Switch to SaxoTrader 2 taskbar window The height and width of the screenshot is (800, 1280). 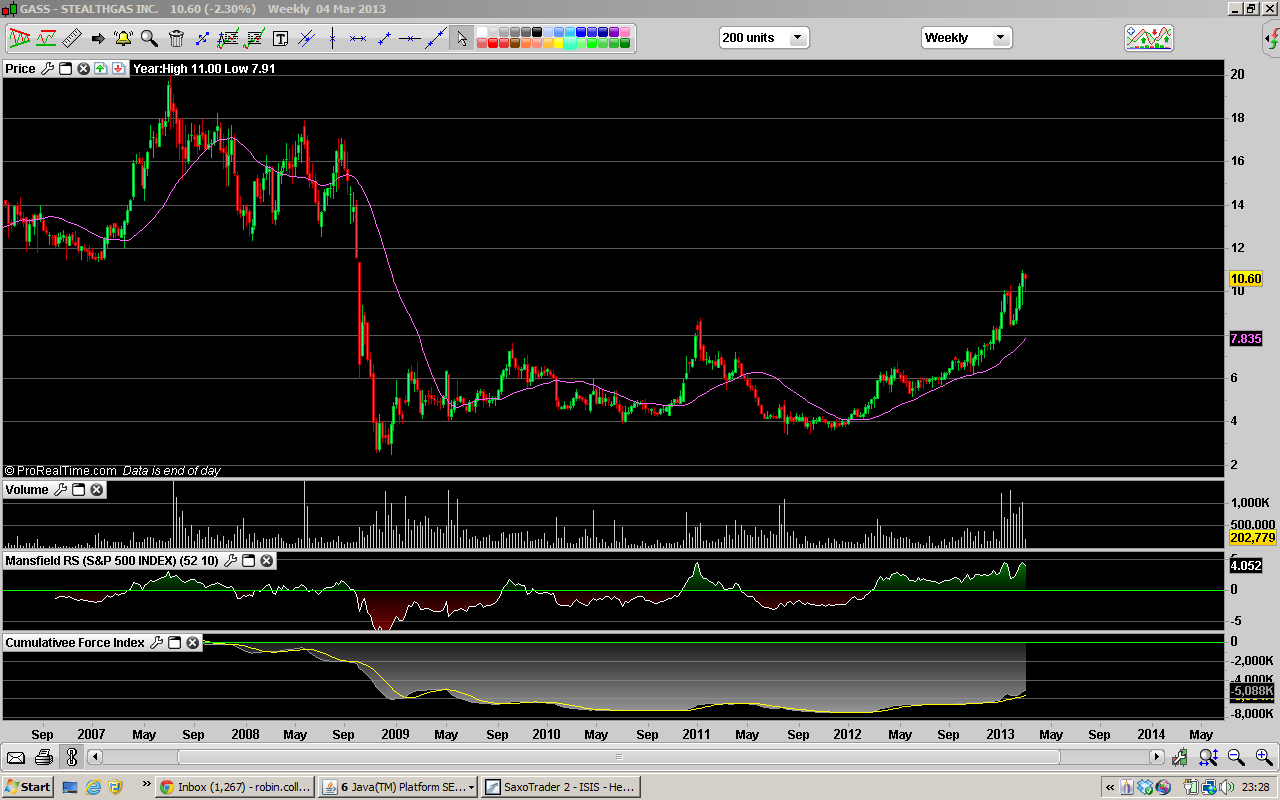pos(560,787)
